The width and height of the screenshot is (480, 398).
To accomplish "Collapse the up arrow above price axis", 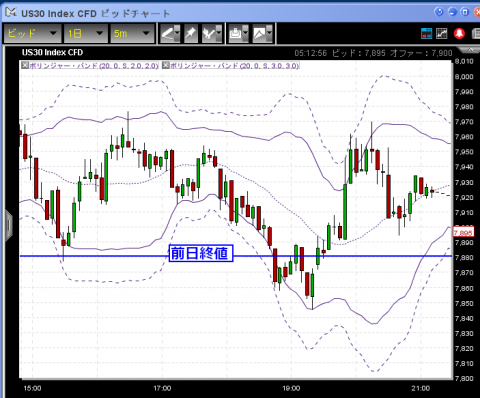I will [470, 50].
